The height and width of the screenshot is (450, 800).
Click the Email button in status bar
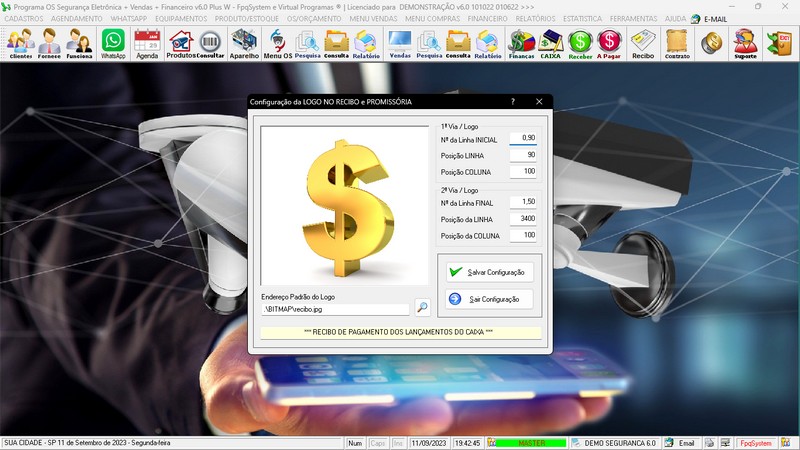pos(679,443)
